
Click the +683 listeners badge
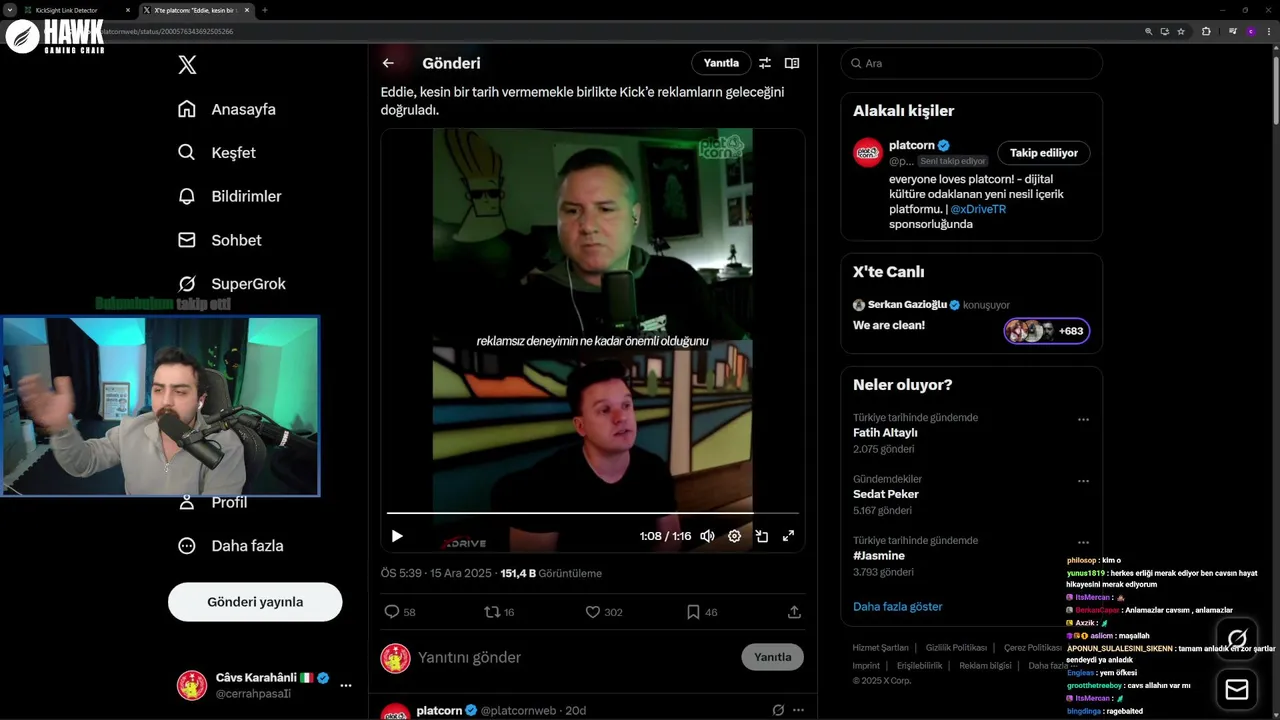pos(1047,331)
